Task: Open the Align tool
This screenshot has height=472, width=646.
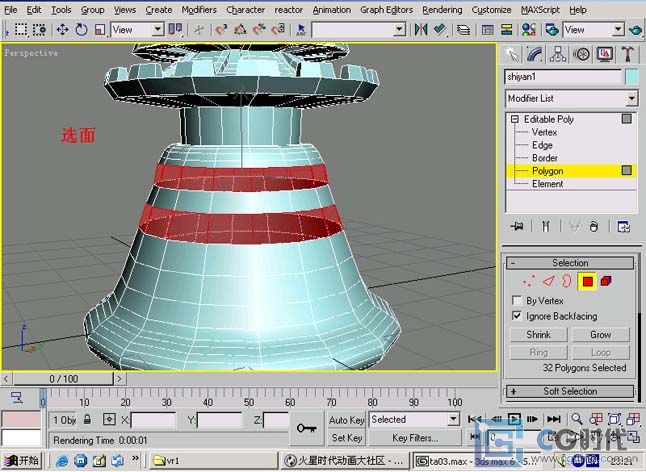Action: 440,30
